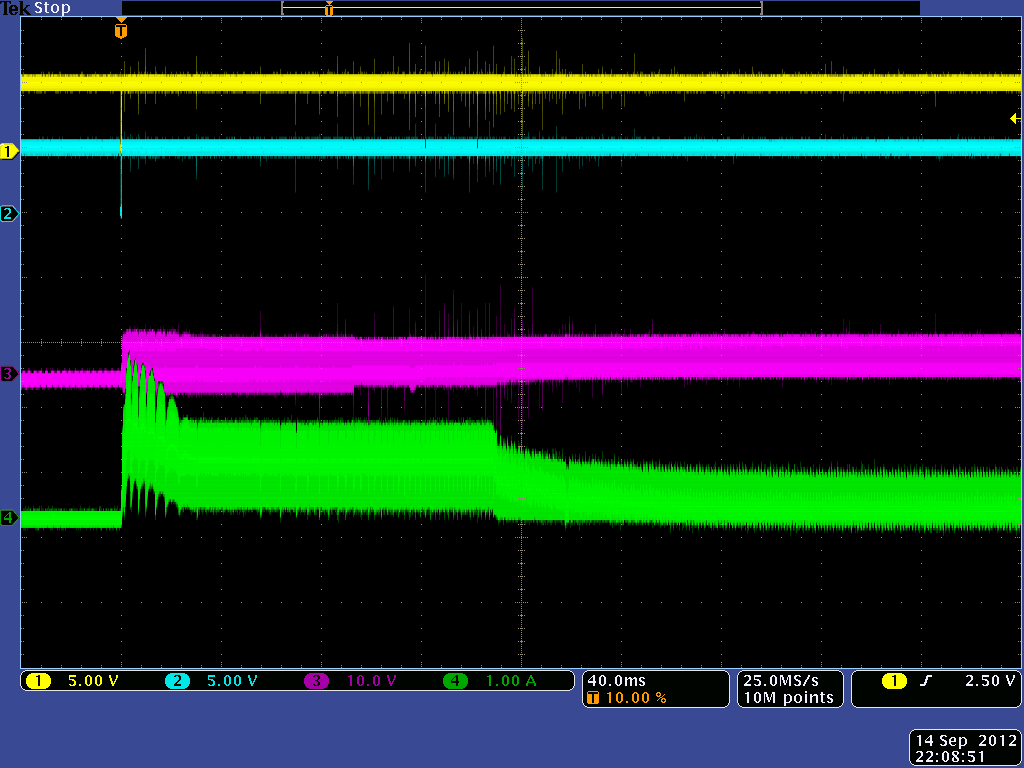Click the cyan channel 2 scale 5.00 V
The height and width of the screenshot is (768, 1024).
tap(232, 681)
